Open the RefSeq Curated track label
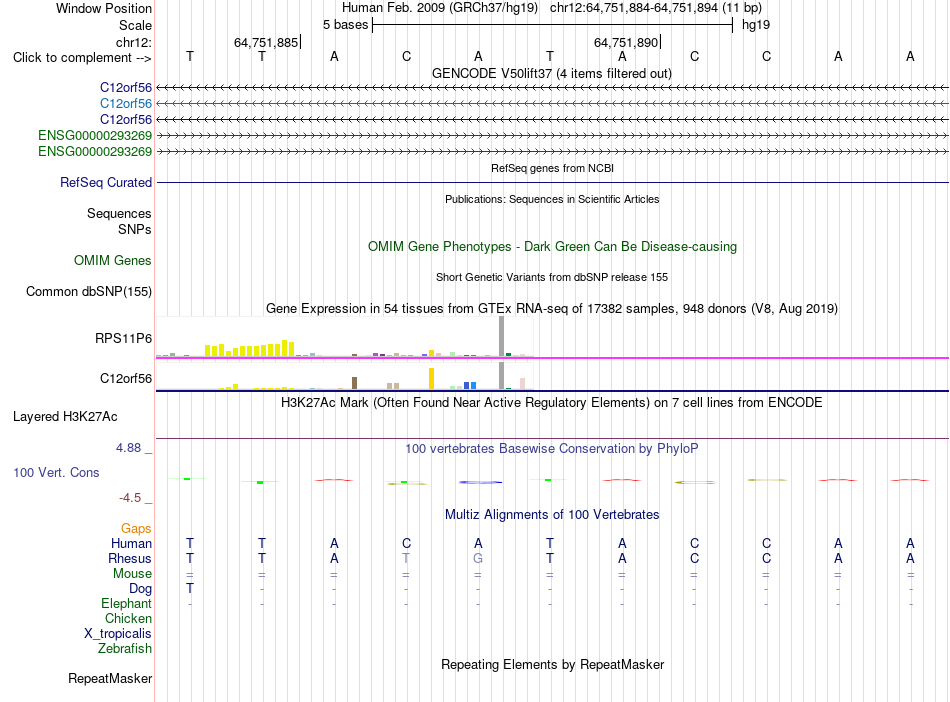The height and width of the screenshot is (702, 950). (x=105, y=182)
